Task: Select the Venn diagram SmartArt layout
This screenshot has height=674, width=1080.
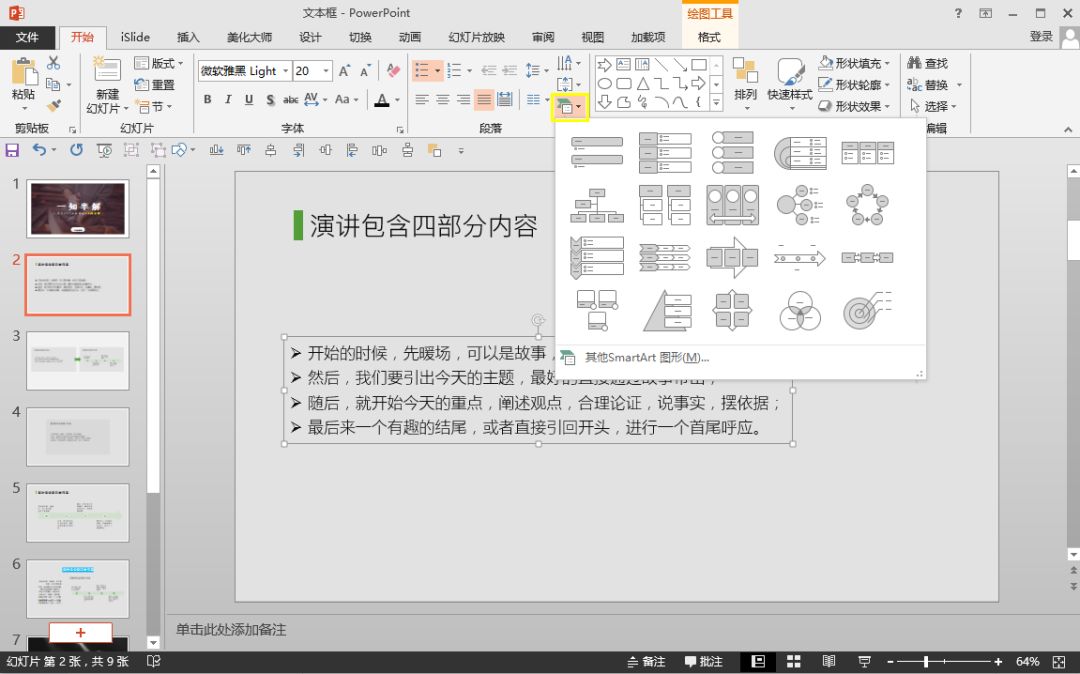Action: tap(800, 311)
